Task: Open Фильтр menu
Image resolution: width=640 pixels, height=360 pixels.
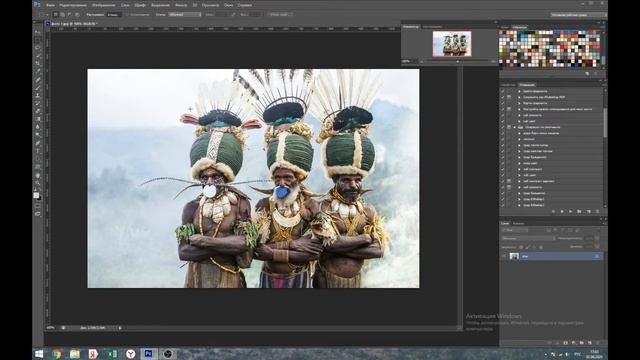Action: pyautogui.click(x=181, y=5)
